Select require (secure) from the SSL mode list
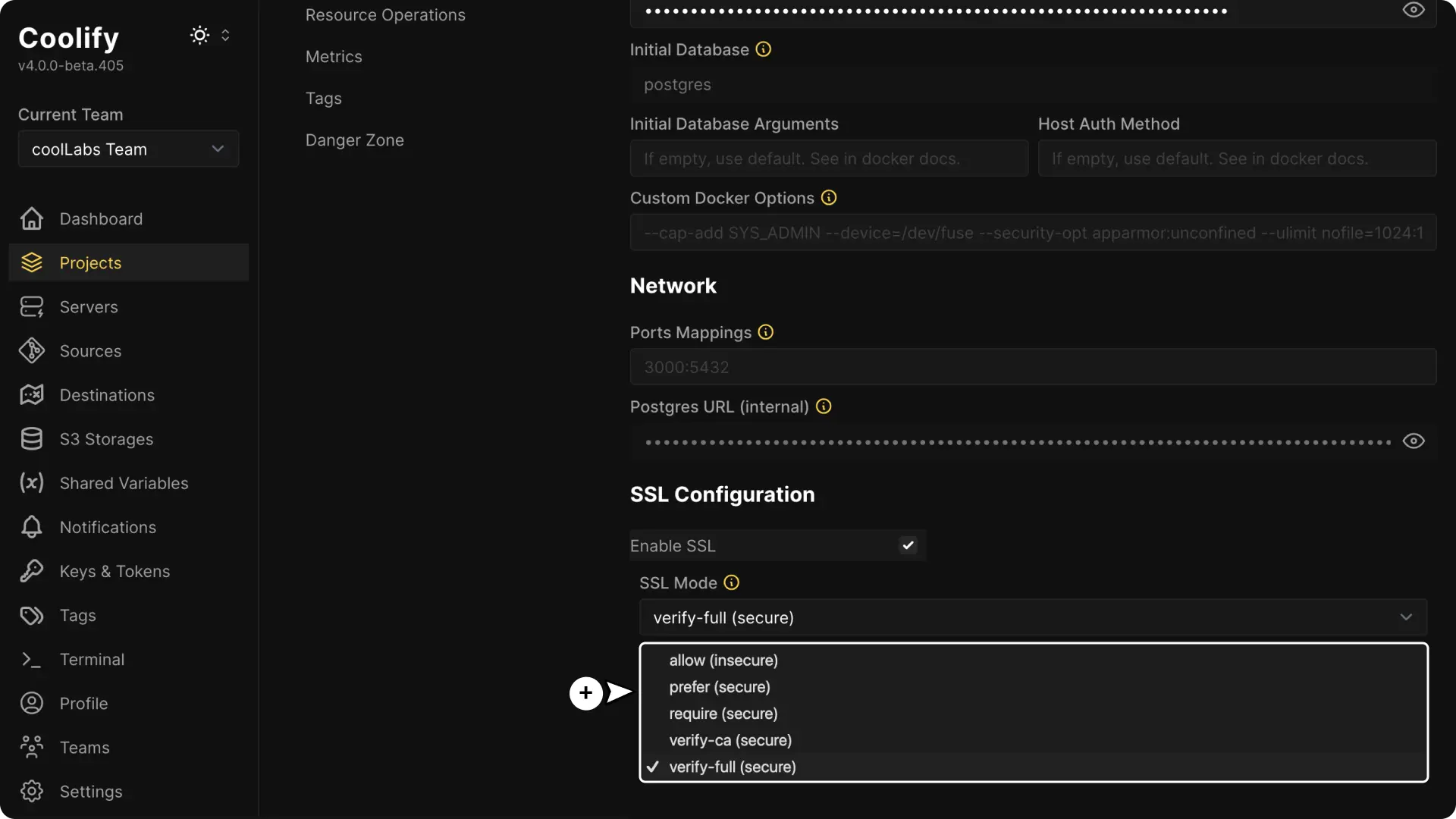This screenshot has height=819, width=1456. [x=722, y=714]
